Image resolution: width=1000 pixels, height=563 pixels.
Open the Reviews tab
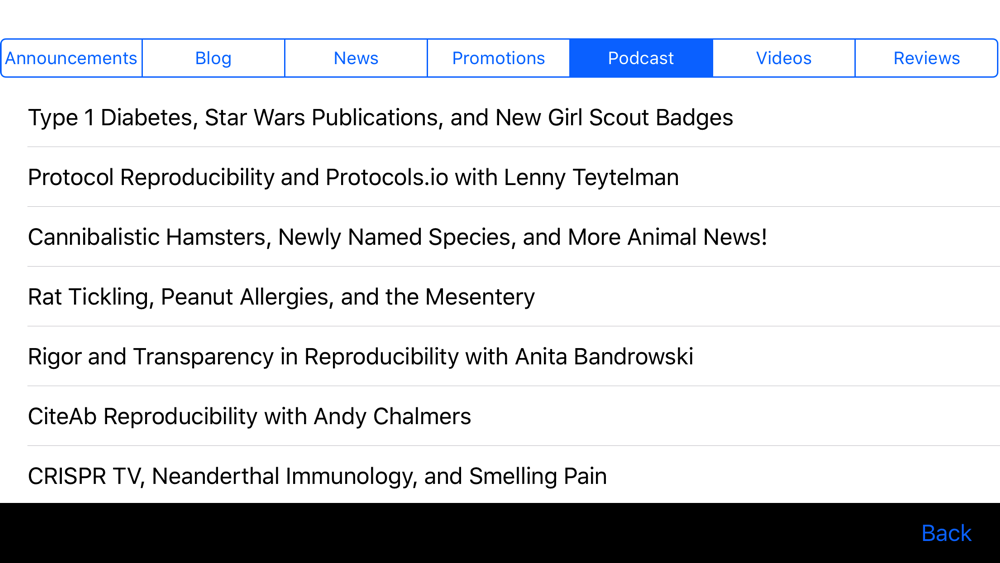(926, 58)
